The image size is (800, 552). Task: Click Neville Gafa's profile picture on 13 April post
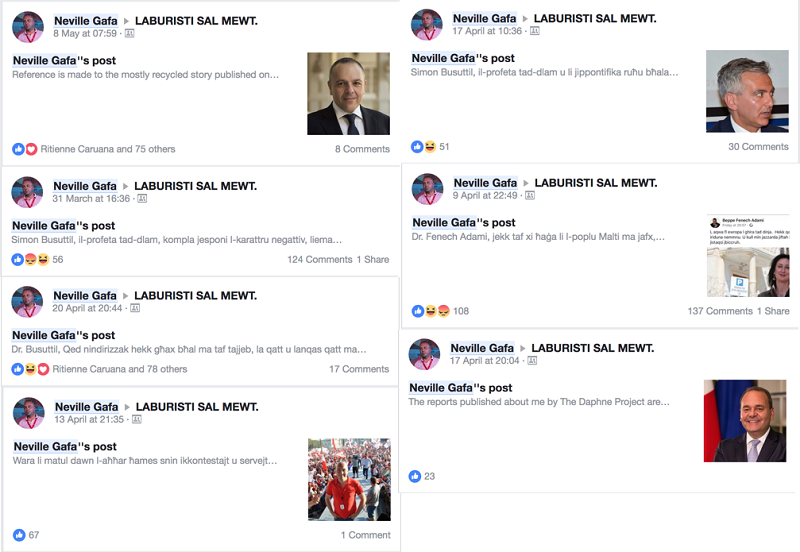[29, 413]
